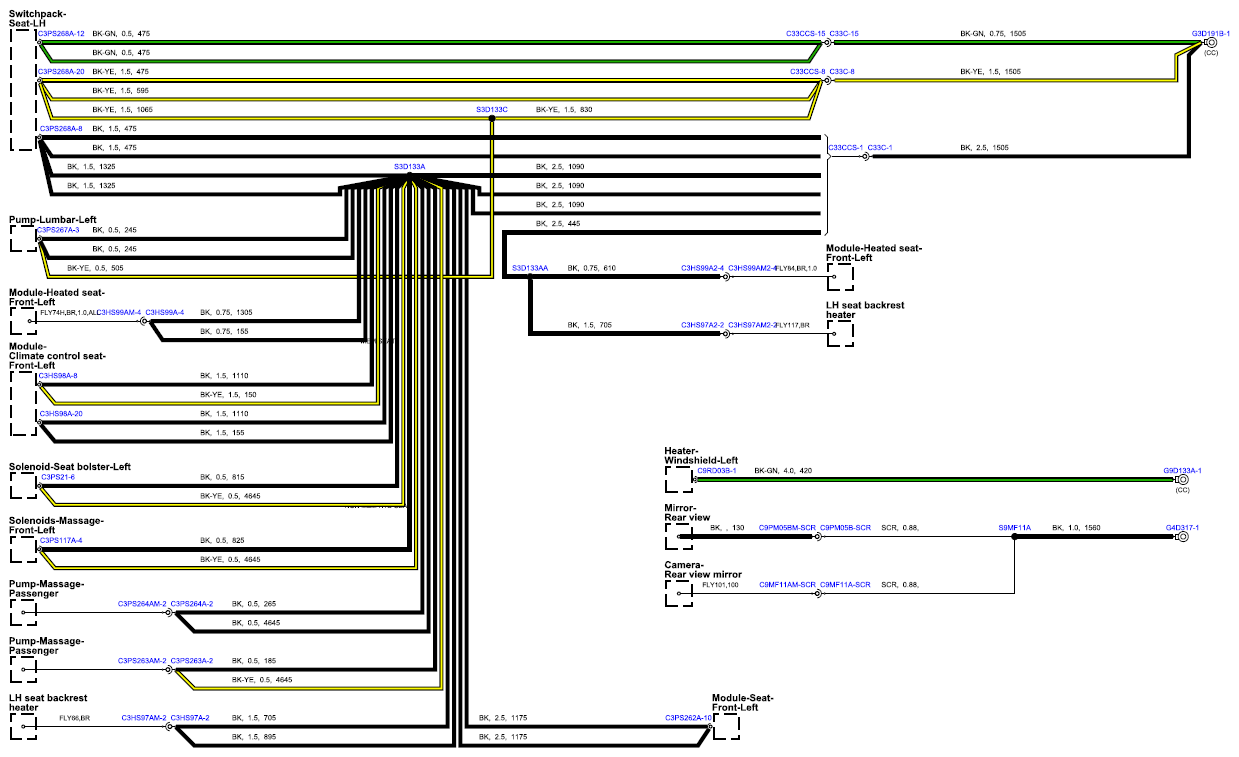Viewport: 1239px width, 757px height.
Task: Open connector link C3PS268A-12
Action: [61, 33]
